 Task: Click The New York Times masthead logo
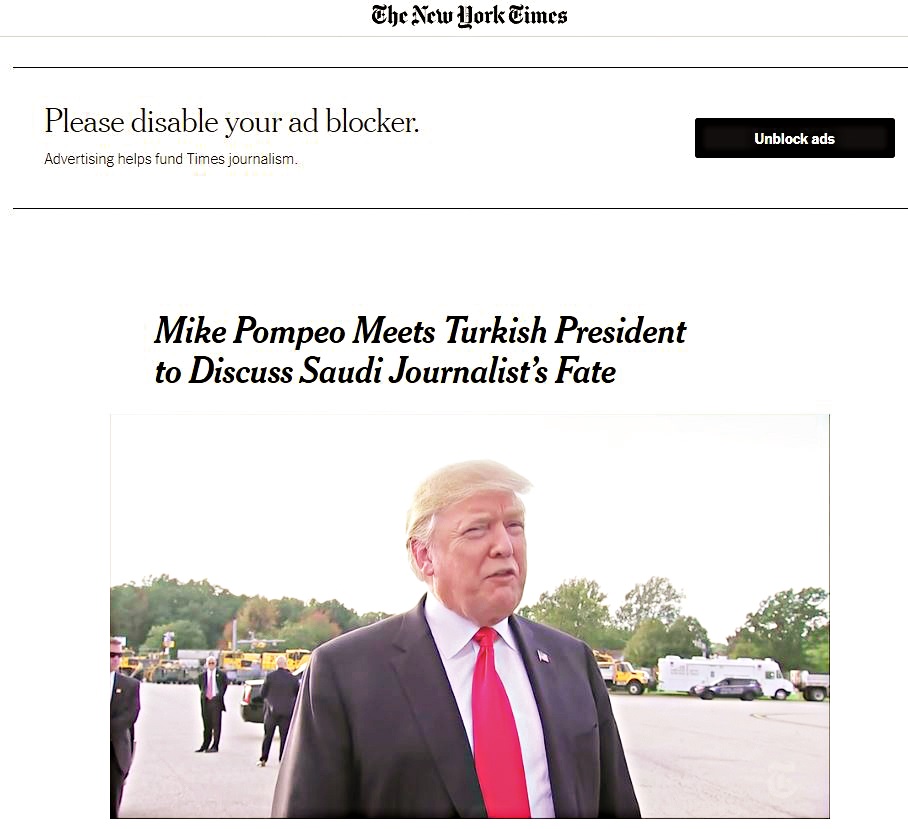[469, 16]
